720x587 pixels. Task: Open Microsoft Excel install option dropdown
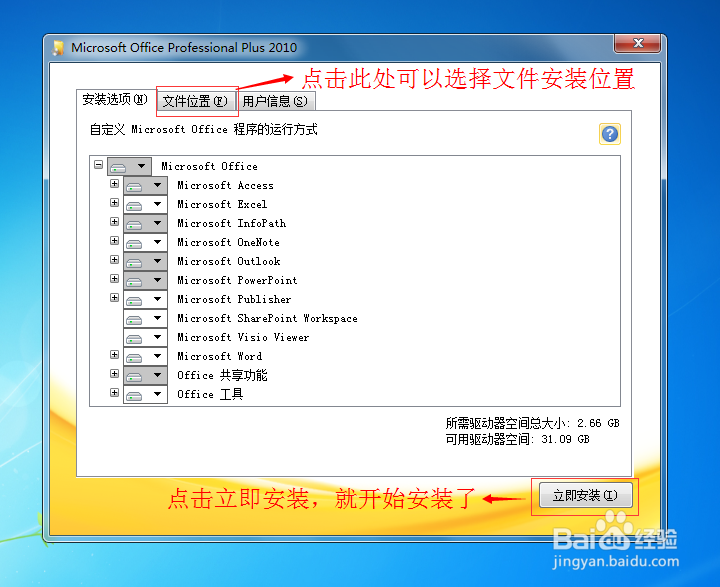(x=145, y=204)
